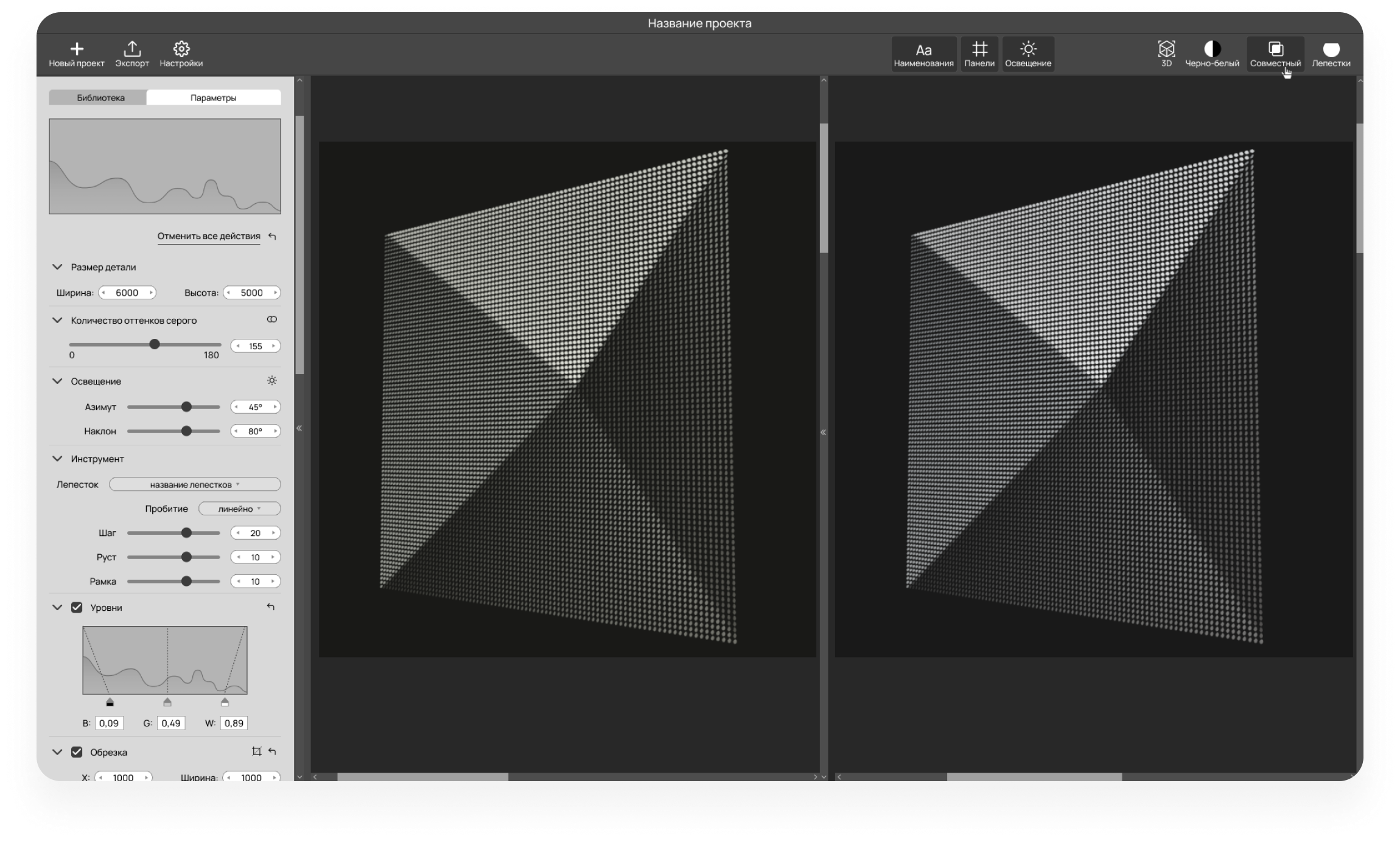Click the Ширина 6000 input field
The width and height of the screenshot is (1400, 842).
coord(127,293)
